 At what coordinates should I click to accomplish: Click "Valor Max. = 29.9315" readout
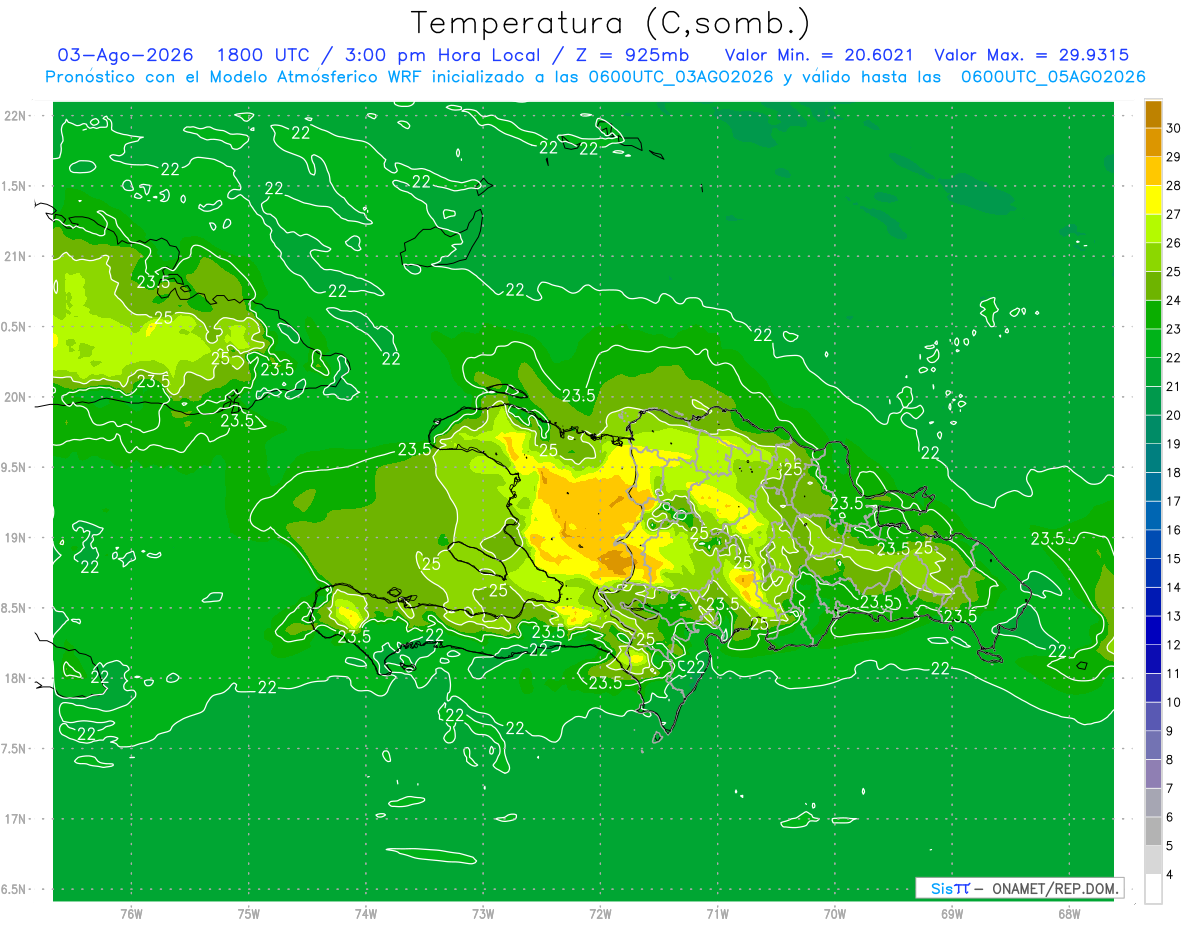(1030, 55)
